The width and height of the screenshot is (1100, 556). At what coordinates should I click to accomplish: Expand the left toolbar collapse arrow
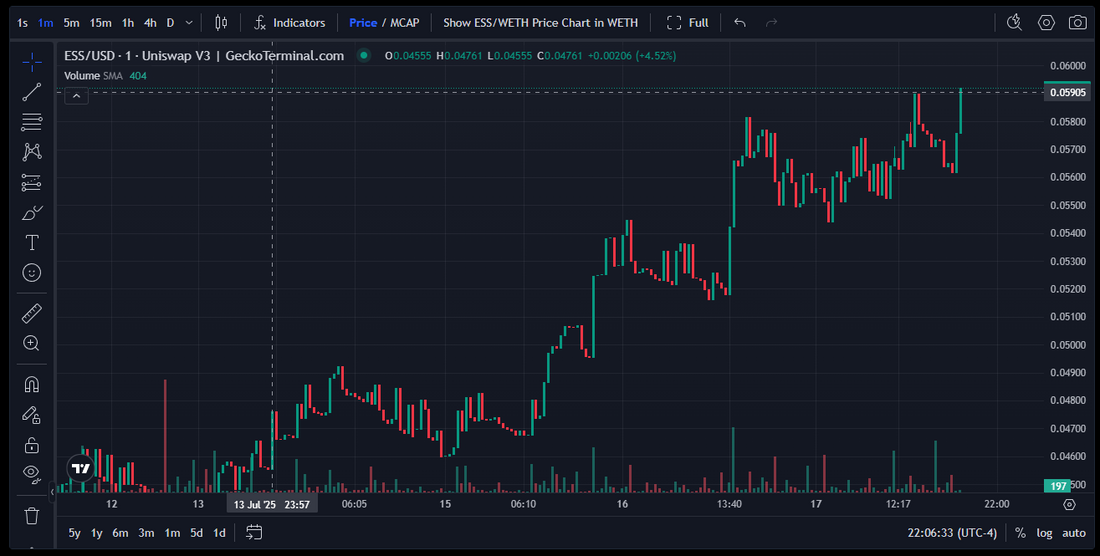pyautogui.click(x=52, y=493)
